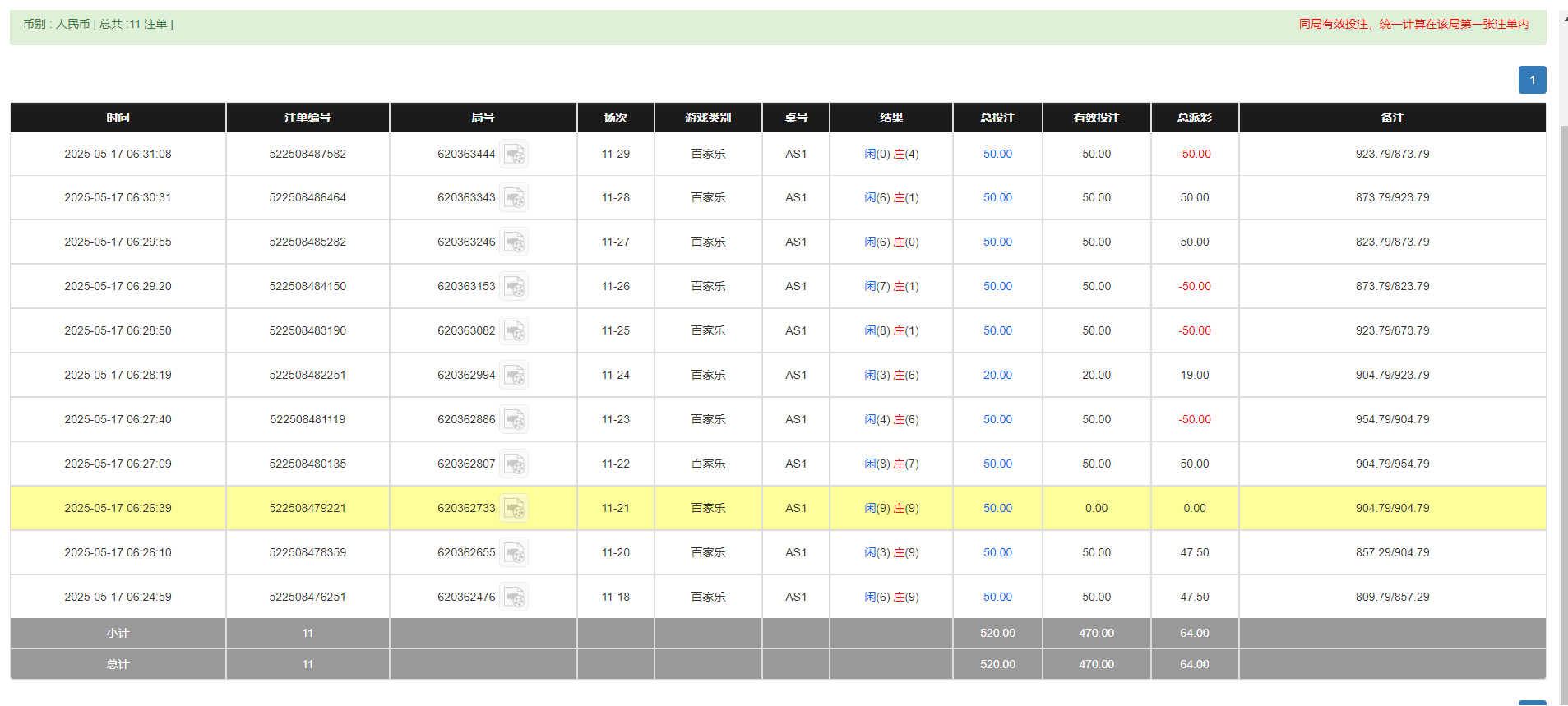Click replay icon beside round 620363246
The height and width of the screenshot is (706, 1568).
tap(514, 242)
